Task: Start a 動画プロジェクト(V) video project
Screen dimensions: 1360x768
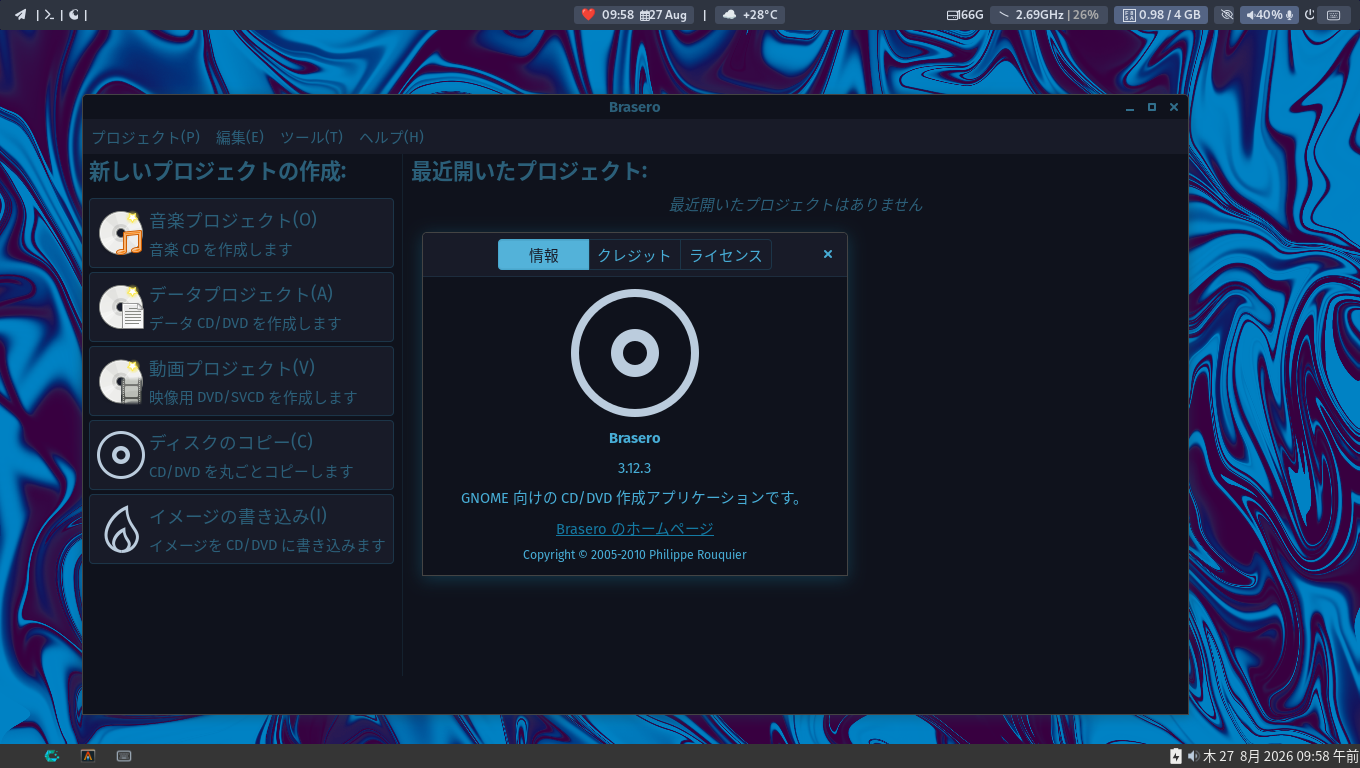Action: (x=241, y=381)
